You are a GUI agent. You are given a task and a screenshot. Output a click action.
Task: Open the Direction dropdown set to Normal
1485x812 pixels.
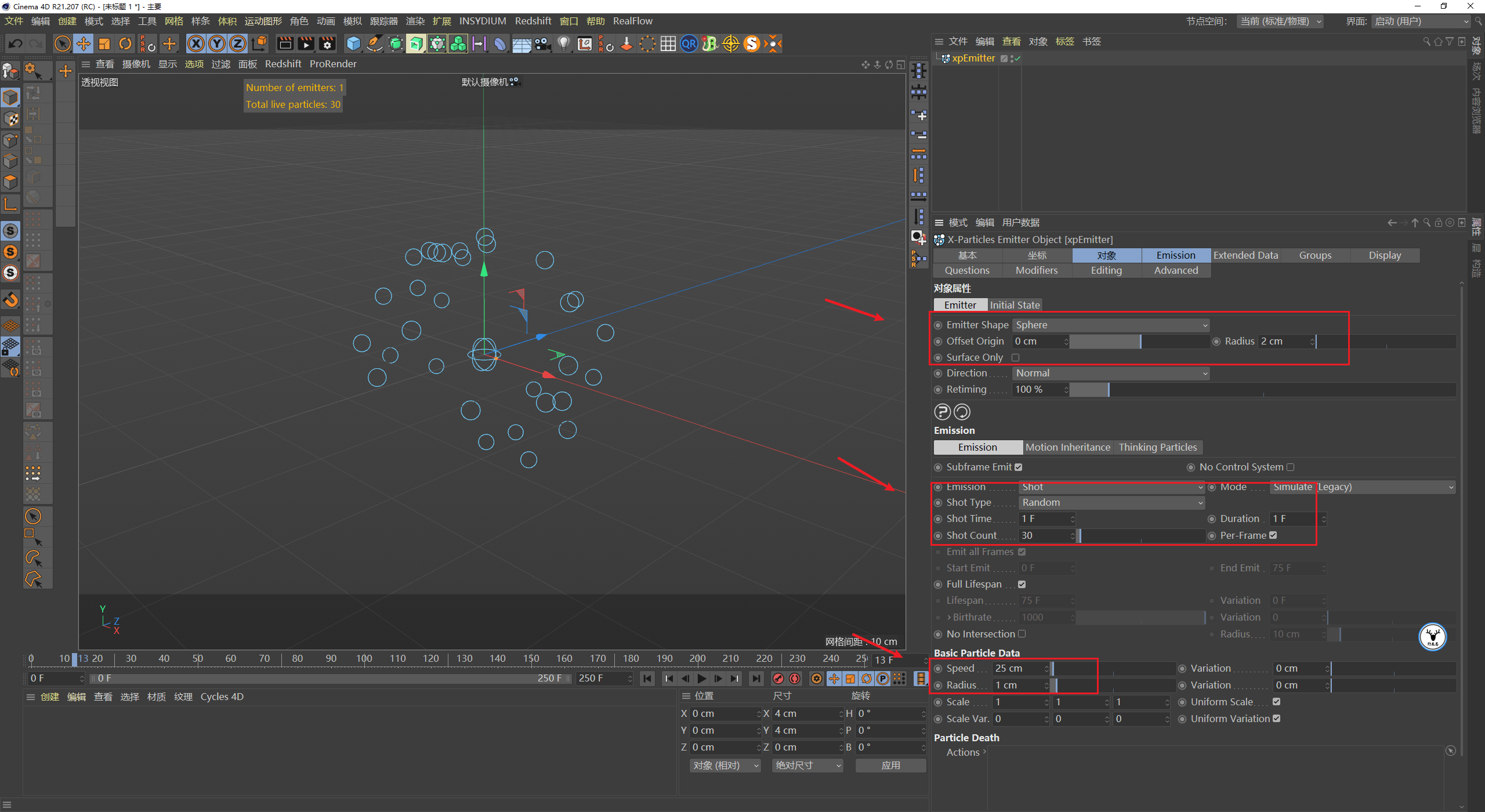coord(1110,373)
